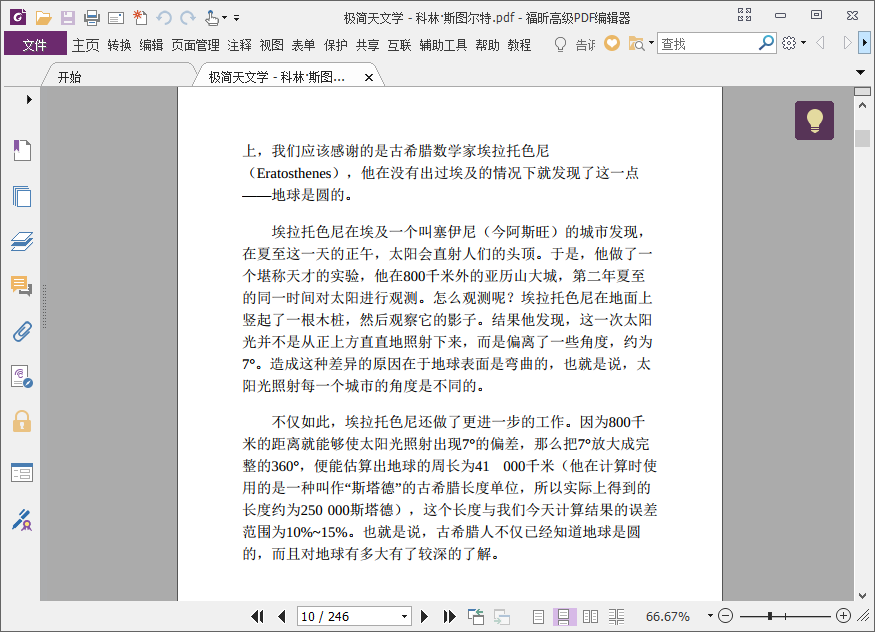This screenshot has width=875, height=632.
Task: Toggle continuous page view mode
Action: [x=564, y=616]
